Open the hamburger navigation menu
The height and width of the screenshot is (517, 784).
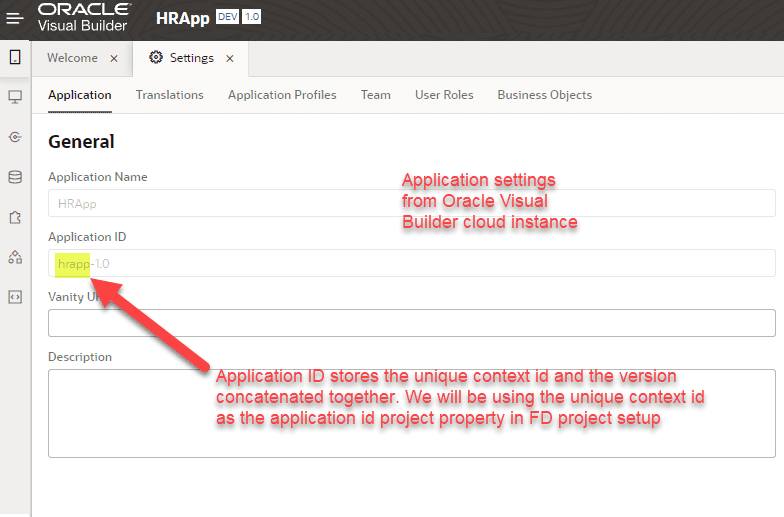coord(14,18)
